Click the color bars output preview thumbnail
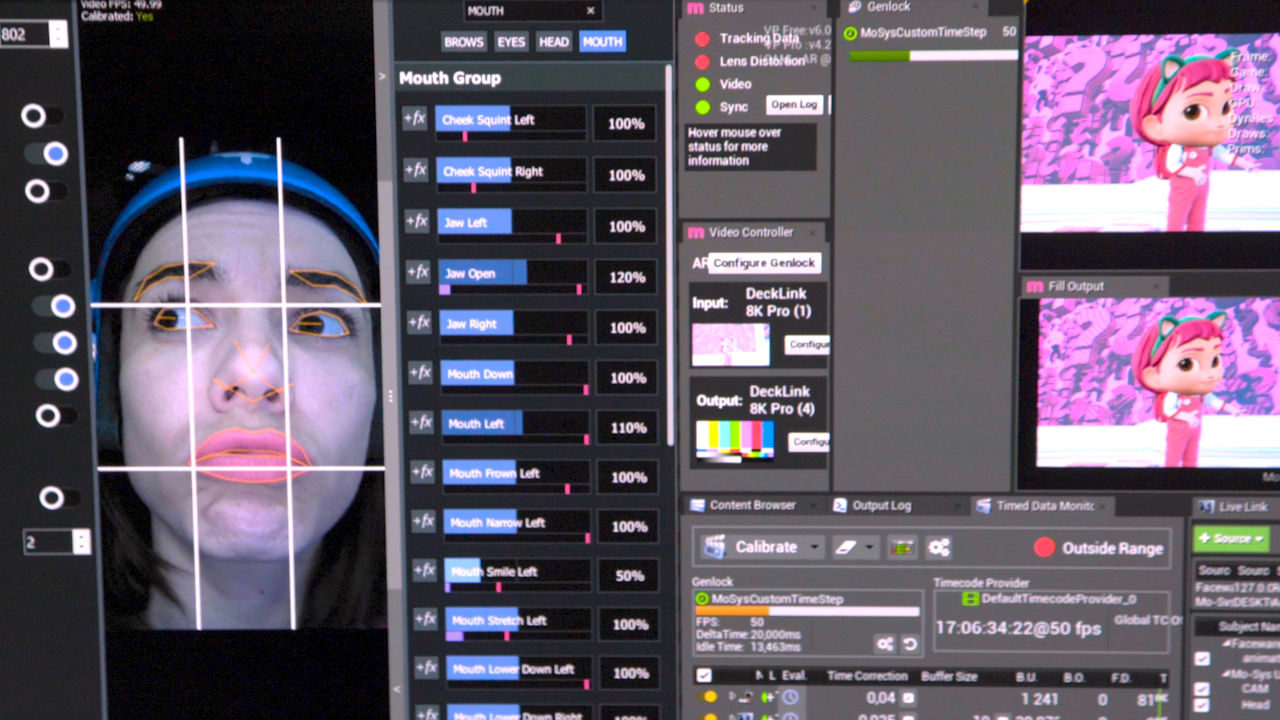Image resolution: width=1280 pixels, height=720 pixels. (735, 440)
